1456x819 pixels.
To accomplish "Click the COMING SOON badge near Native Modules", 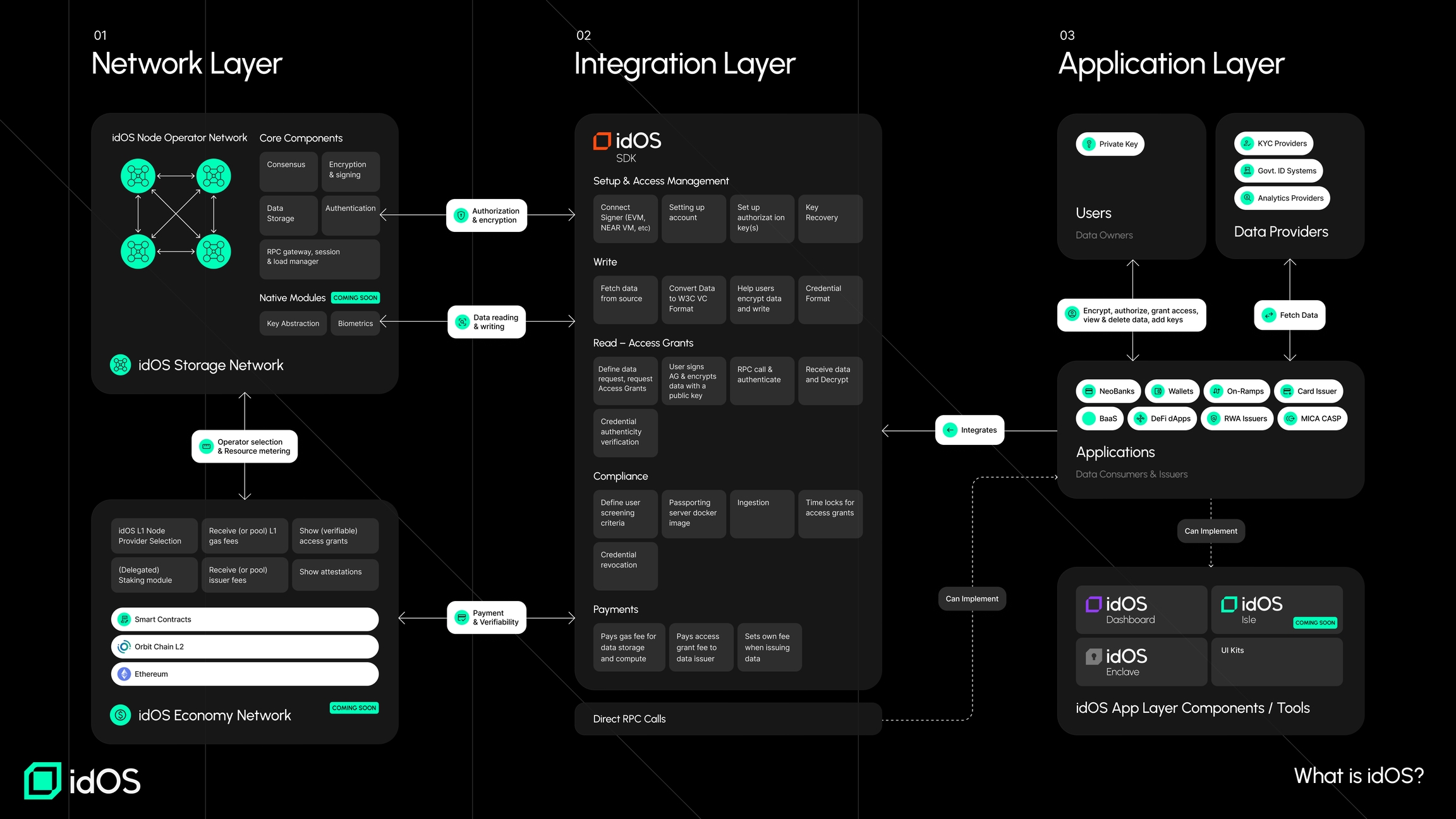I will tap(355, 297).
